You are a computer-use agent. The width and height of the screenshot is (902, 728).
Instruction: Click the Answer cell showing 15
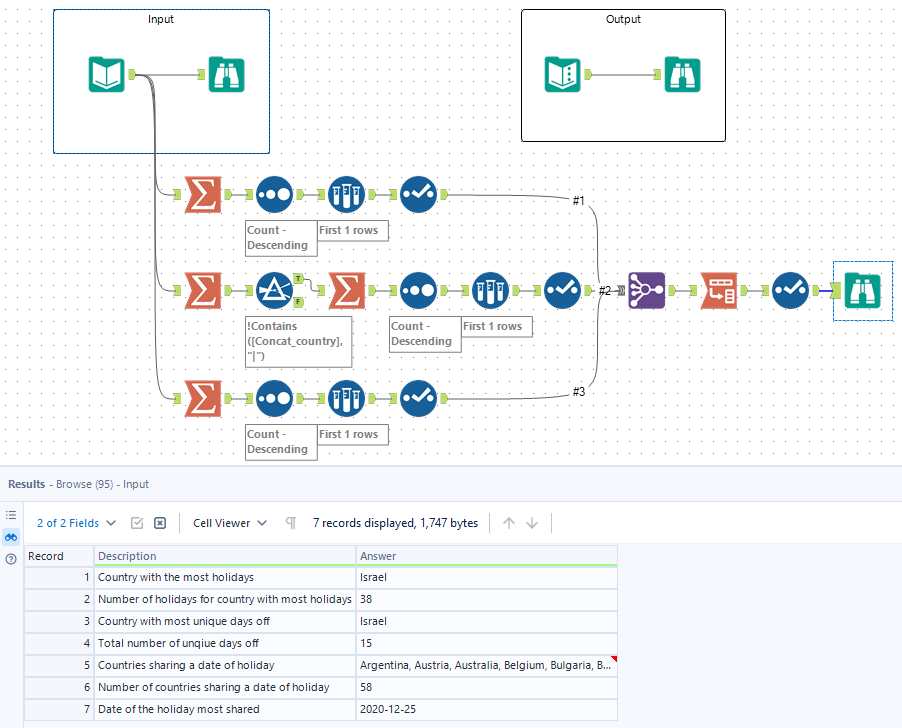point(487,643)
